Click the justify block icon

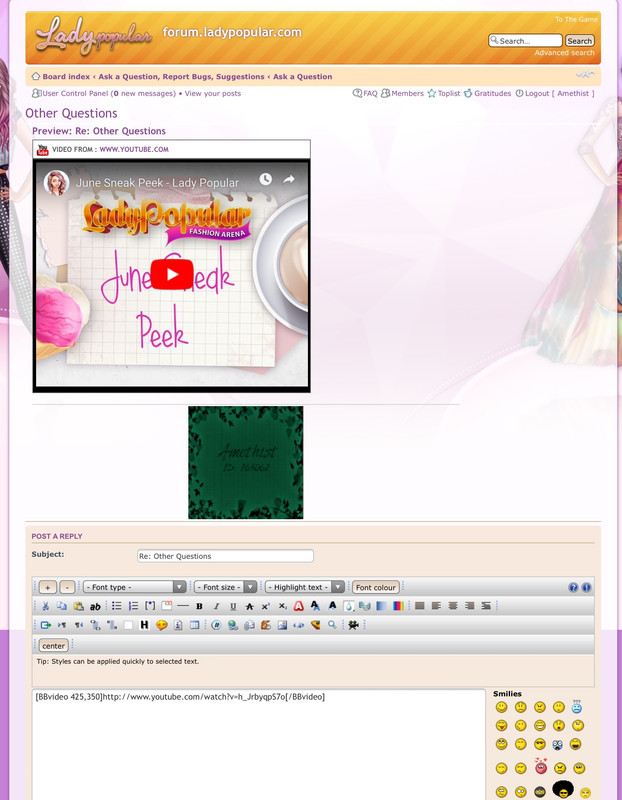[x=420, y=606]
